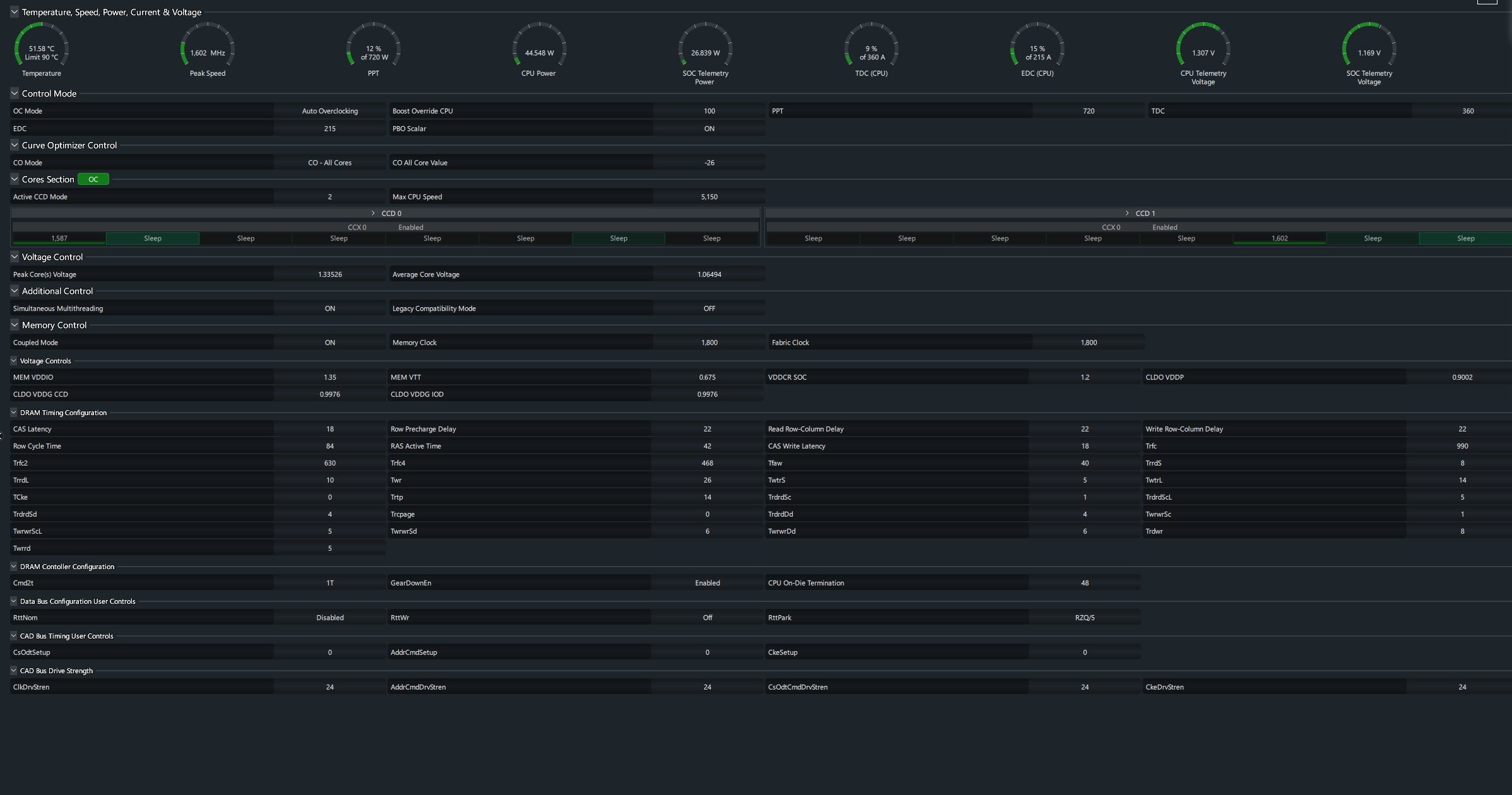Collapse the Voltage Control section
The image size is (1512, 795).
click(x=15, y=257)
